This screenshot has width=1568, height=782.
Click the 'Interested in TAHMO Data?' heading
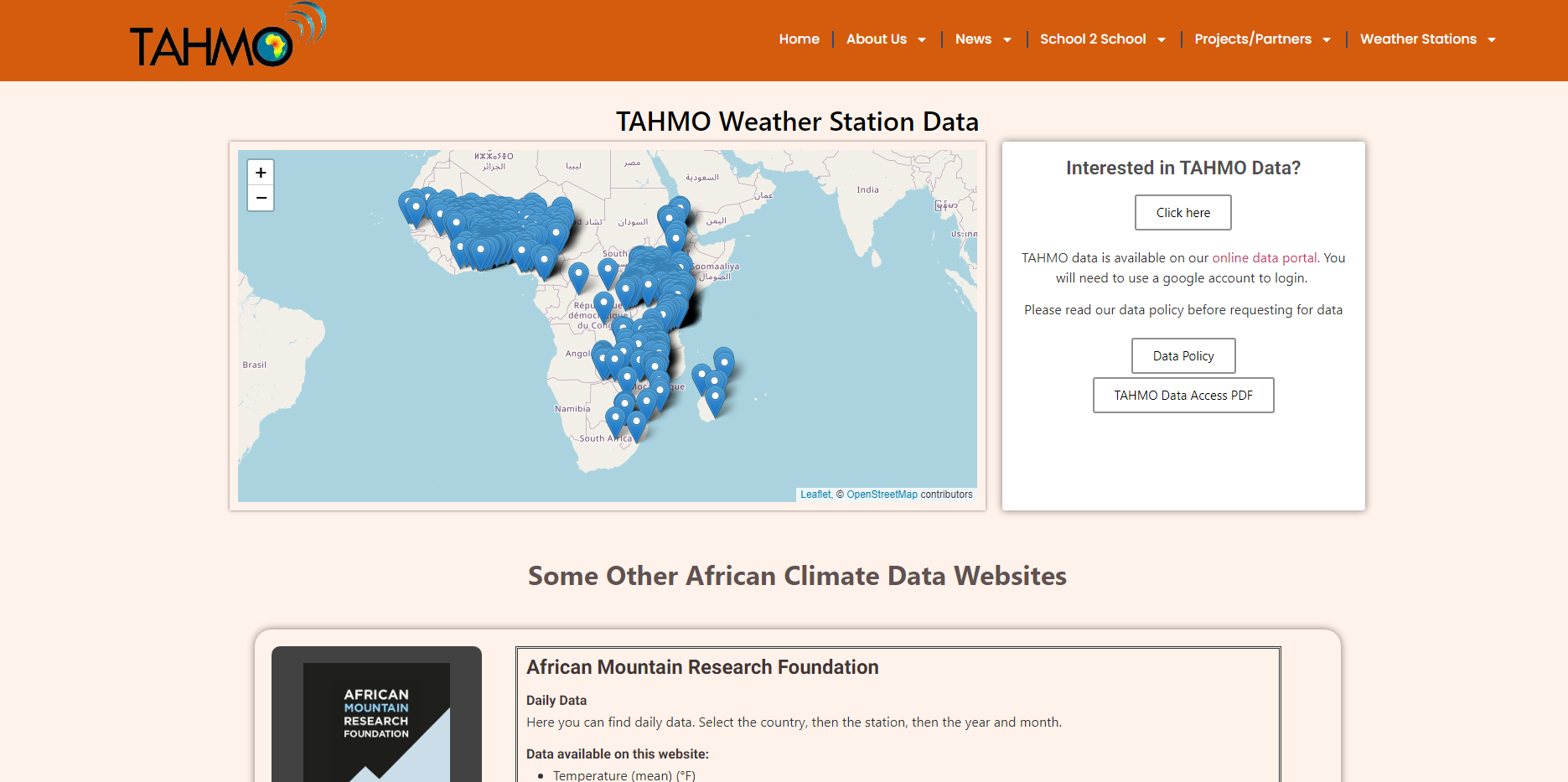pos(1183,168)
